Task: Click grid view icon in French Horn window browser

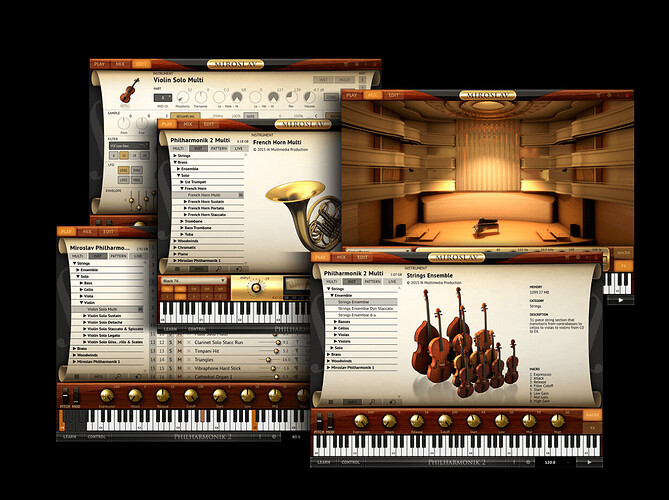Action: [177, 269]
